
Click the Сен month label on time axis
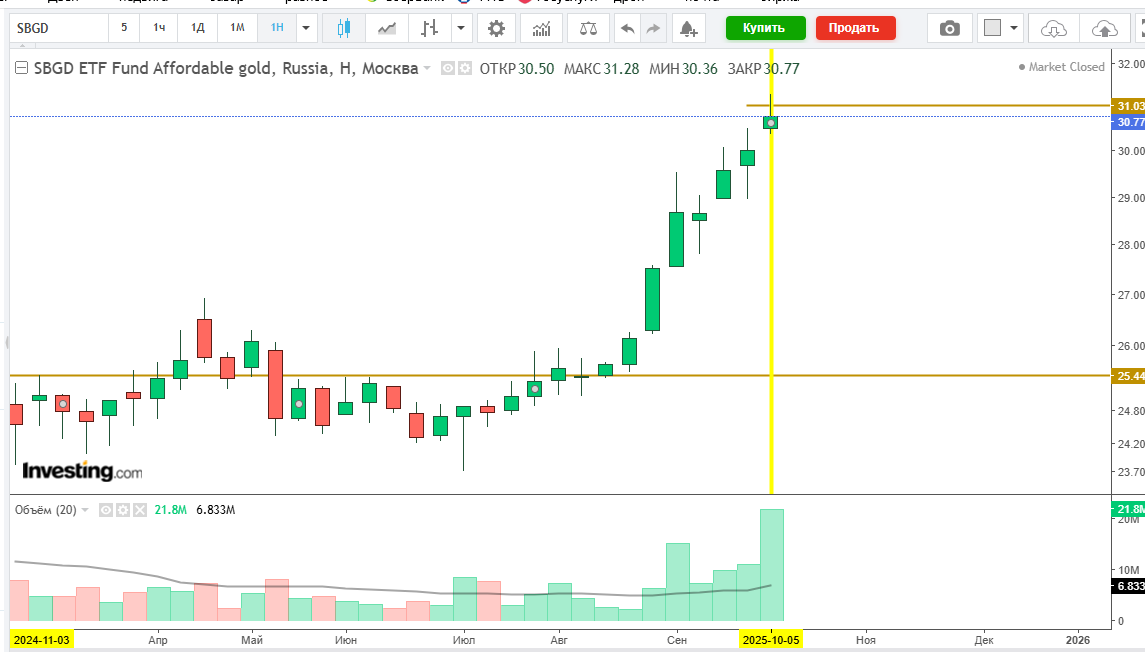[677, 640]
